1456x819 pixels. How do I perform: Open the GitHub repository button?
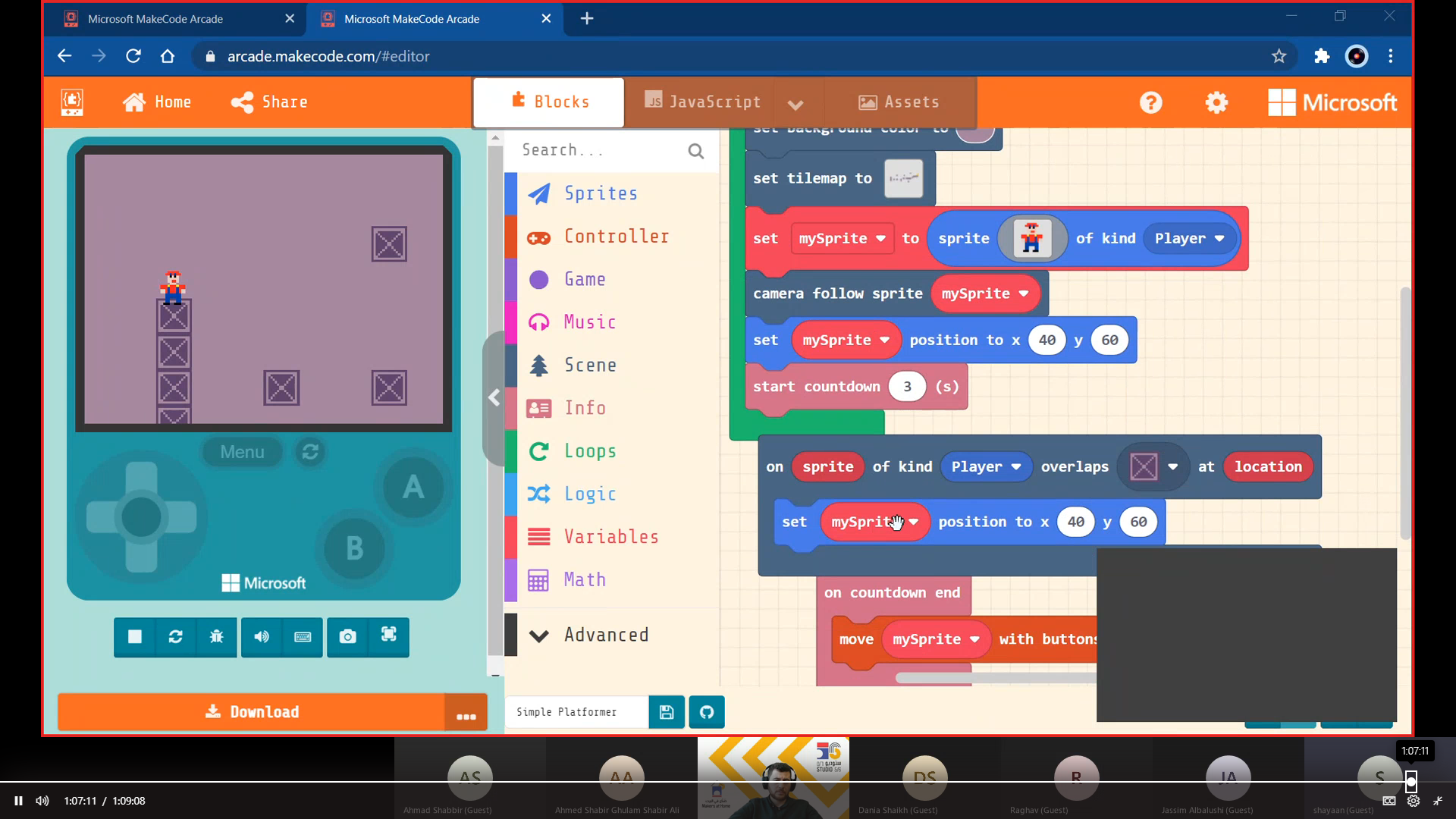(707, 712)
